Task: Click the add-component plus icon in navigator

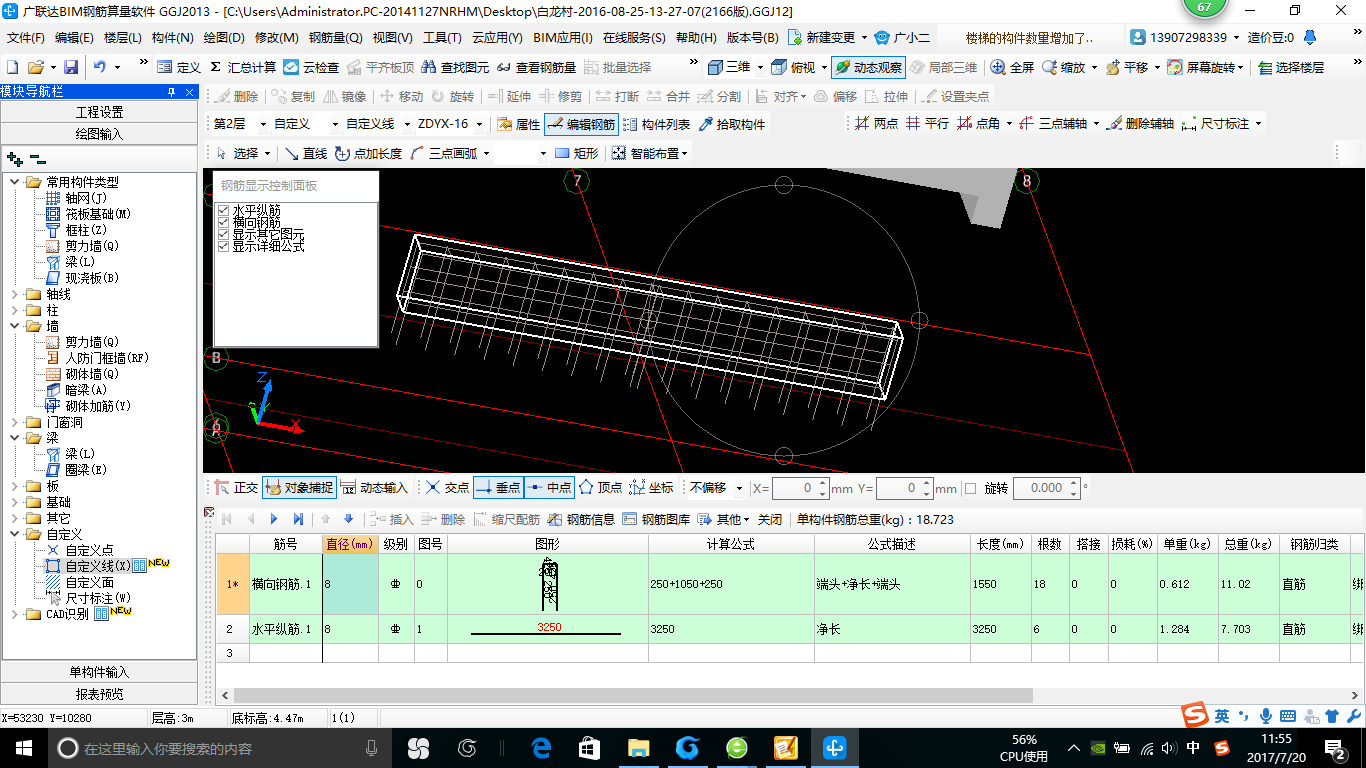Action: [14, 159]
